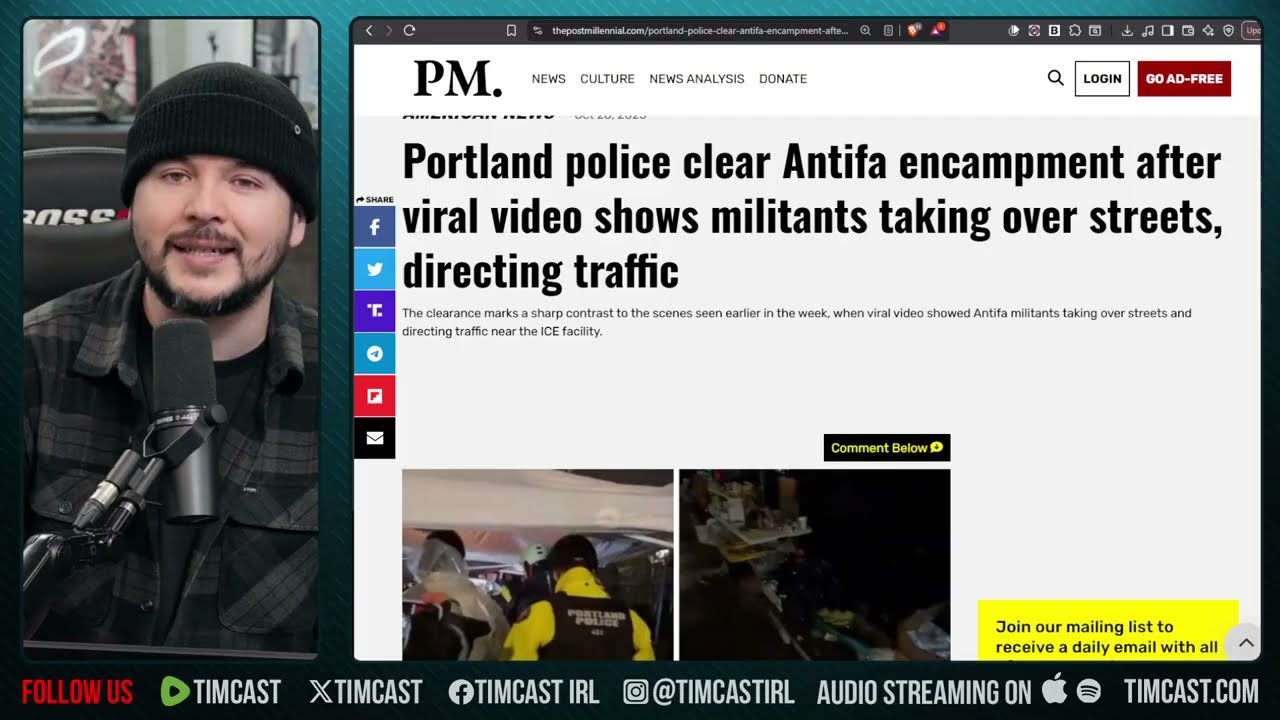Click the AMERICAN NEWS category label

[478, 115]
